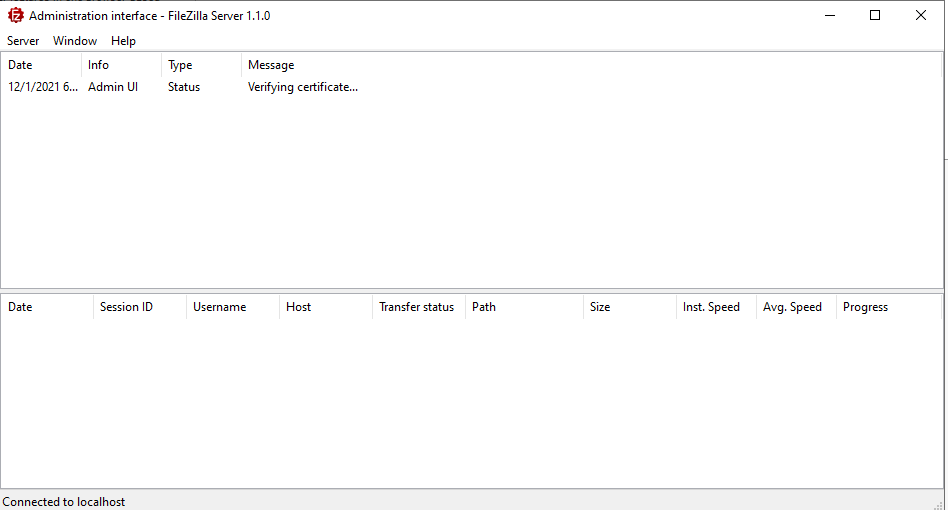Select the 'Admin UI' info cell
Image resolution: width=948 pixels, height=510 pixels.
[113, 87]
